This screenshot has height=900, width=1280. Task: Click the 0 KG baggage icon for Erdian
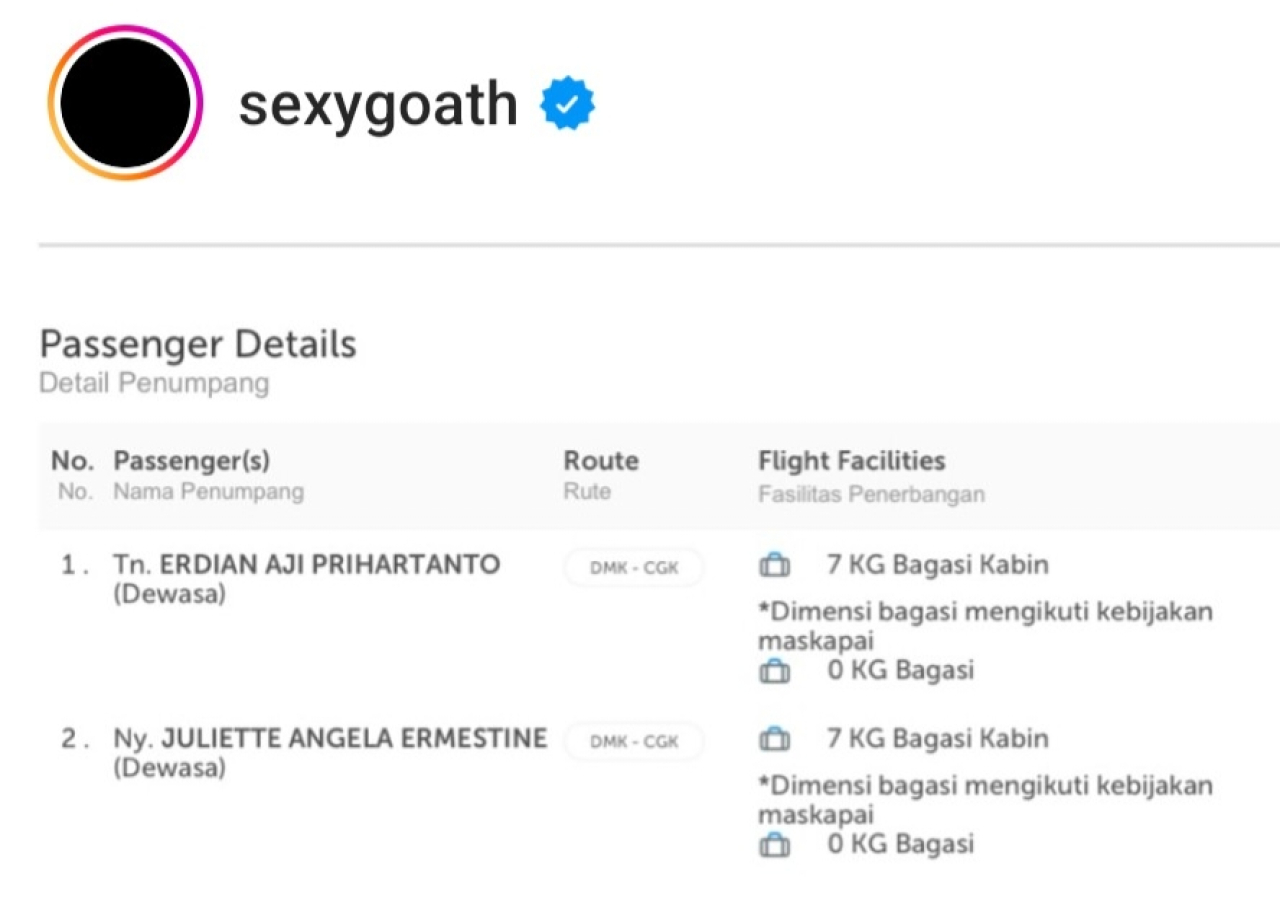click(x=774, y=671)
